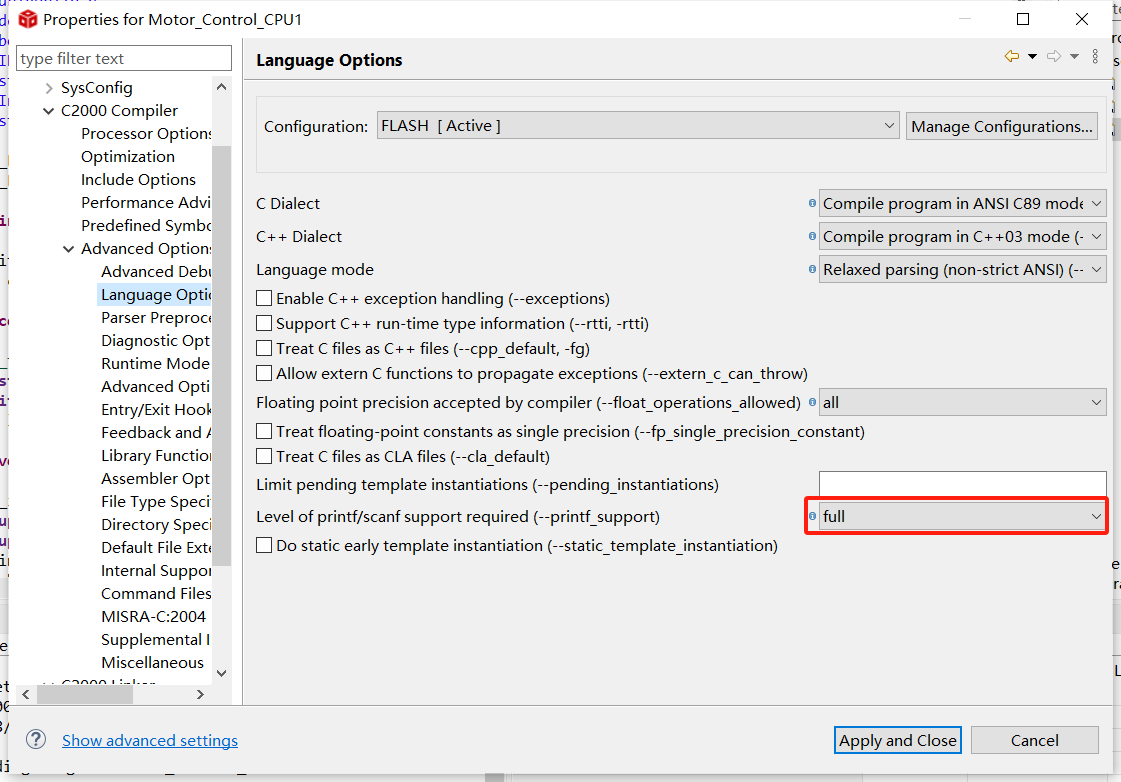Viewport: 1121px width, 782px height.
Task: Expand the SysConfig tree node
Action: 49,88
